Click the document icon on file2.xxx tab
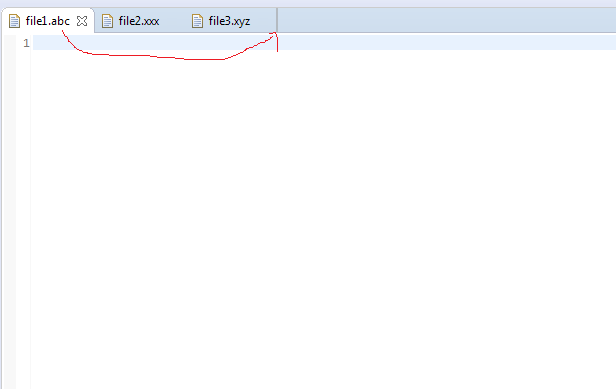 tap(107, 21)
